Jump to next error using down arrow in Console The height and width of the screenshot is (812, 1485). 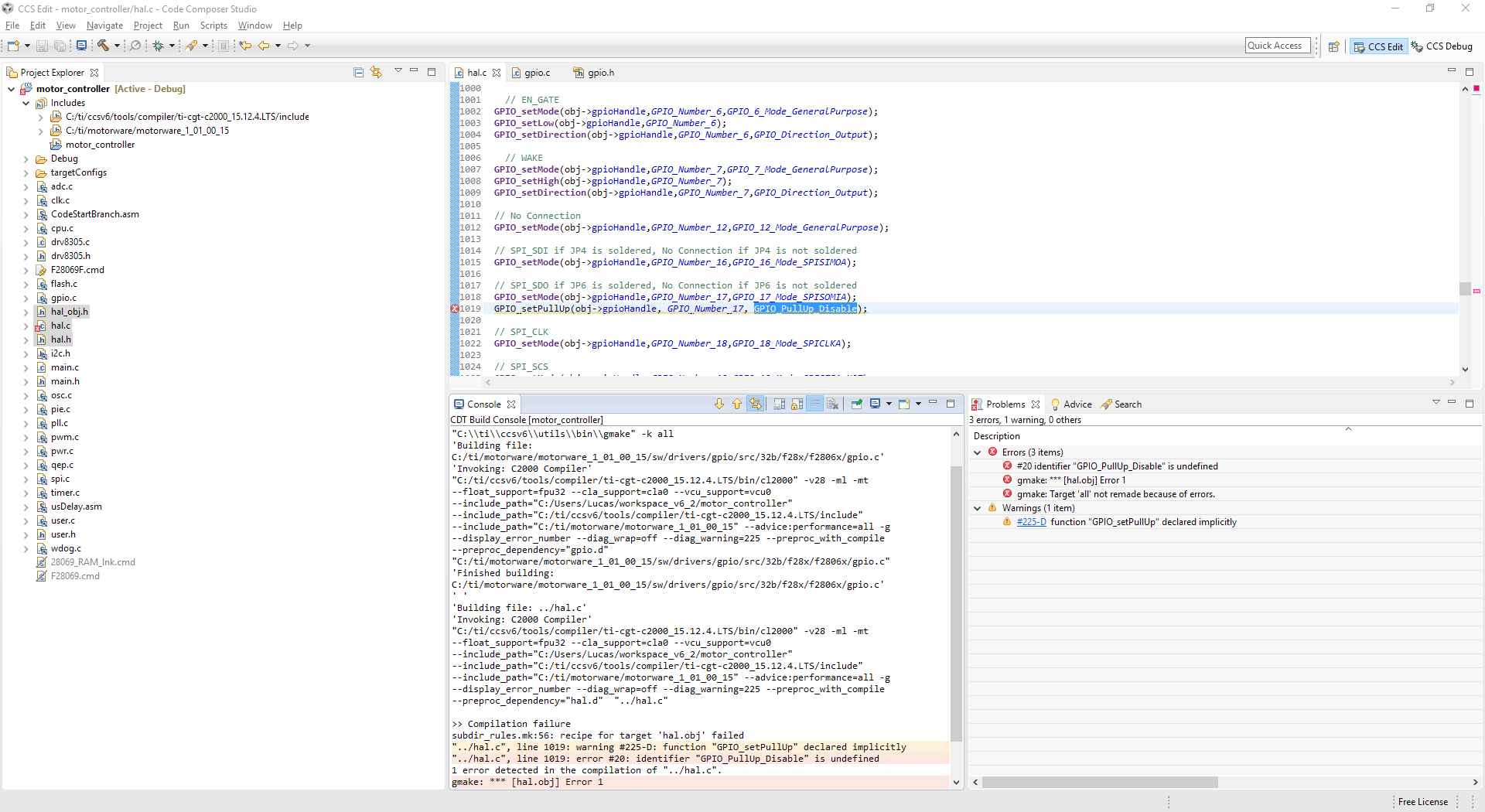pyautogui.click(x=719, y=404)
